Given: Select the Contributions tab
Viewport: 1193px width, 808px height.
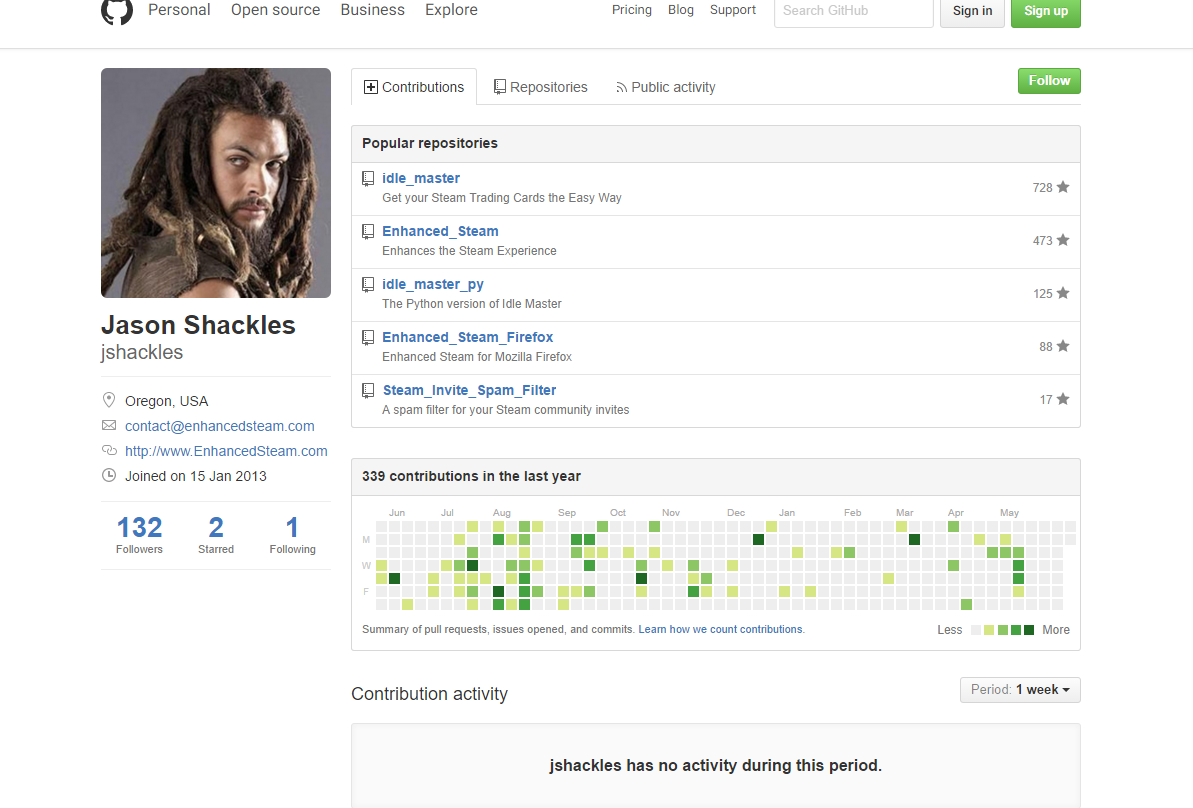Looking at the screenshot, I should point(414,87).
